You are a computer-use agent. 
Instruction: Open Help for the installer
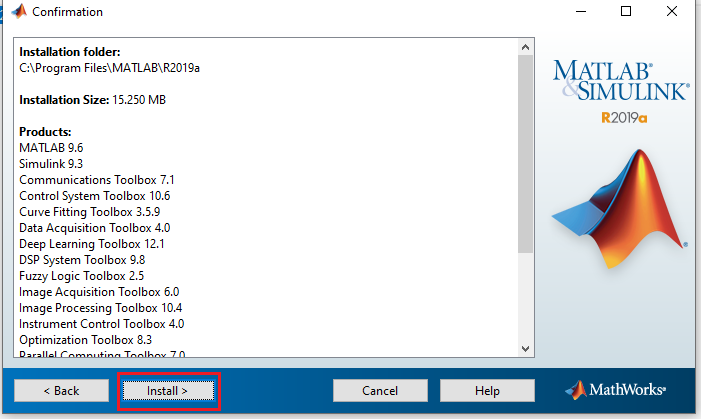coord(488,390)
